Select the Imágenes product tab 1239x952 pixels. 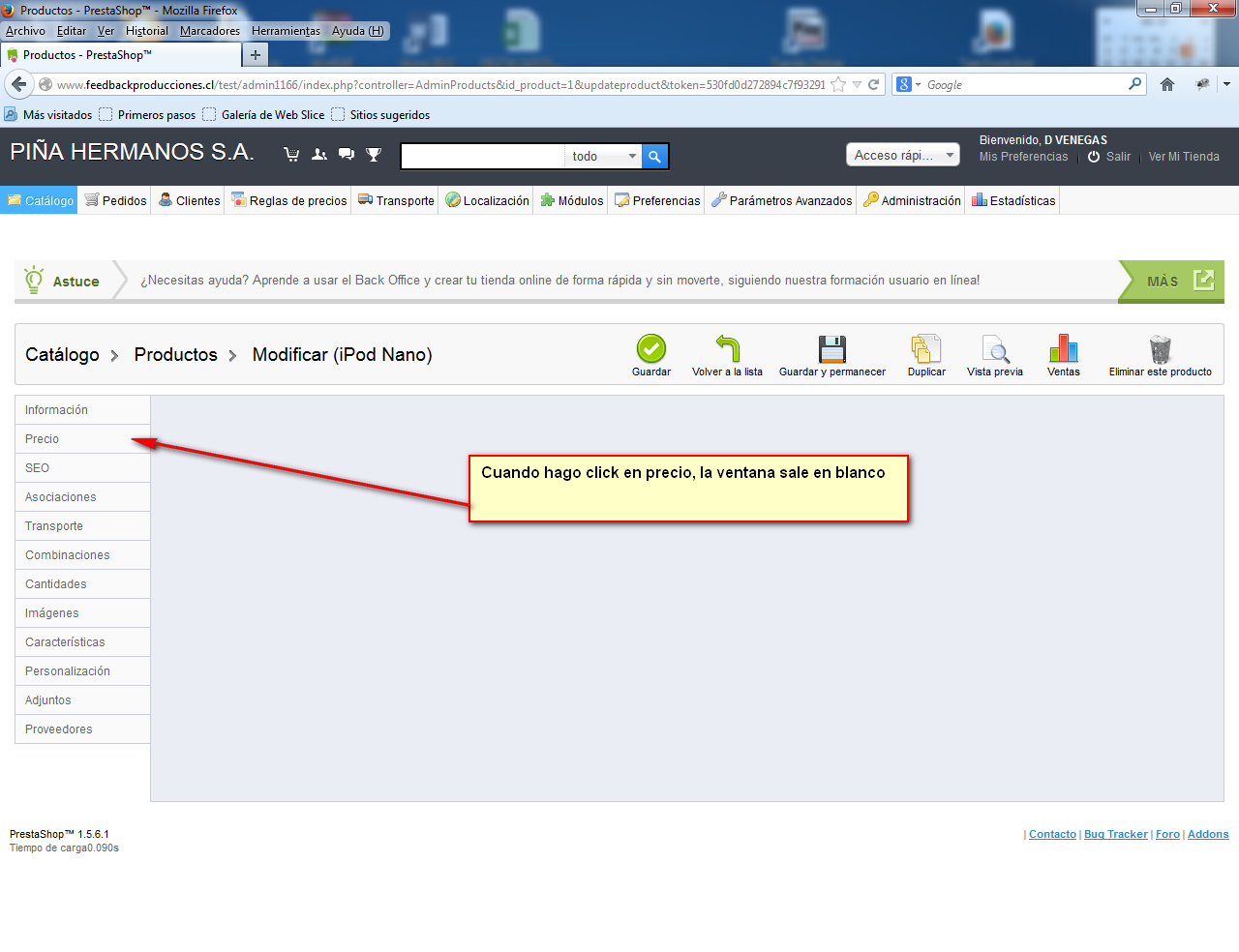[82, 613]
